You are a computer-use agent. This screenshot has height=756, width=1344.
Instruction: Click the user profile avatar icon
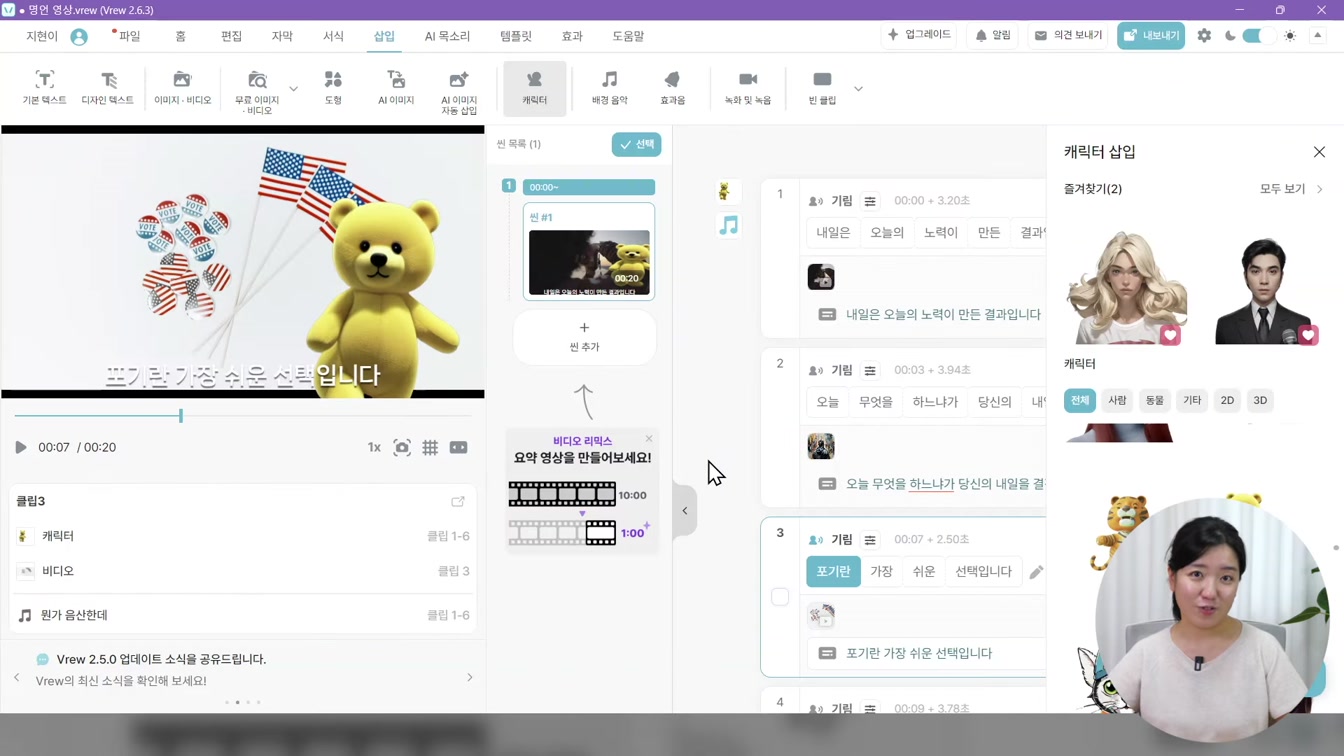click(x=79, y=37)
